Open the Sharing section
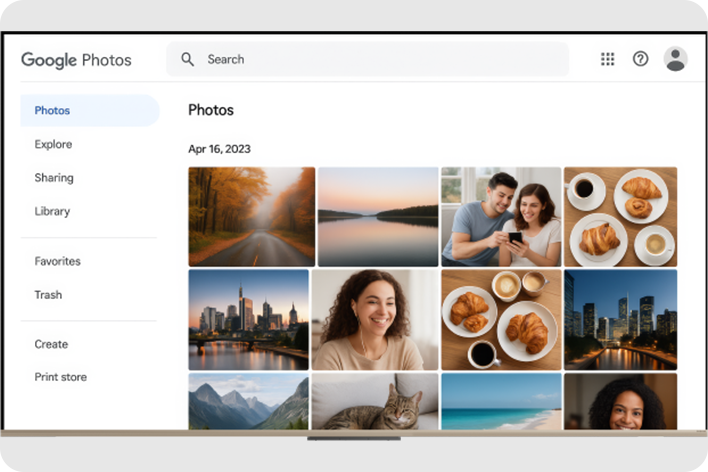This screenshot has width=708, height=472. click(x=54, y=178)
